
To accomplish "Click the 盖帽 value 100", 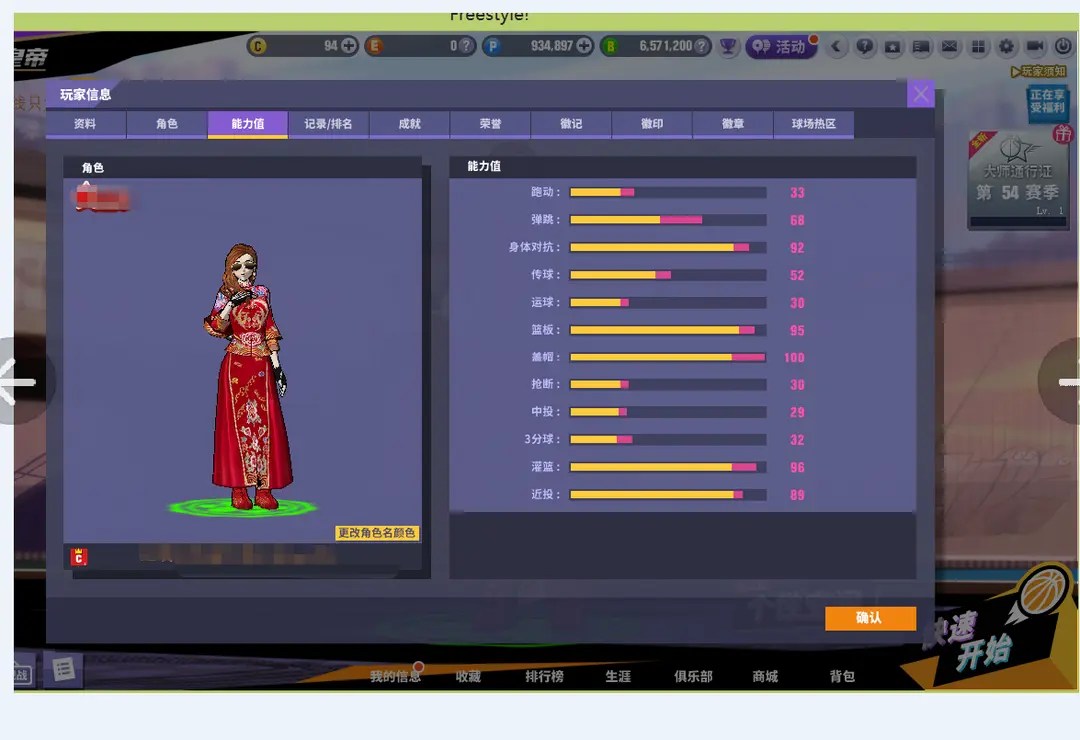I will (794, 358).
